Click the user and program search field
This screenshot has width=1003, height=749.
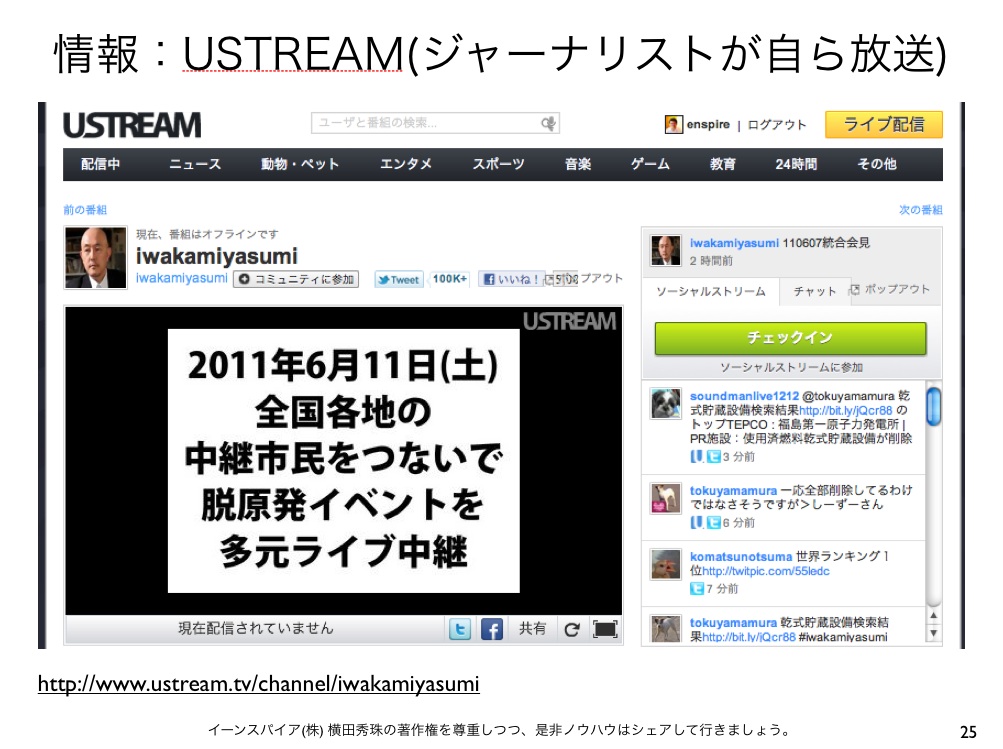pyautogui.click(x=435, y=123)
